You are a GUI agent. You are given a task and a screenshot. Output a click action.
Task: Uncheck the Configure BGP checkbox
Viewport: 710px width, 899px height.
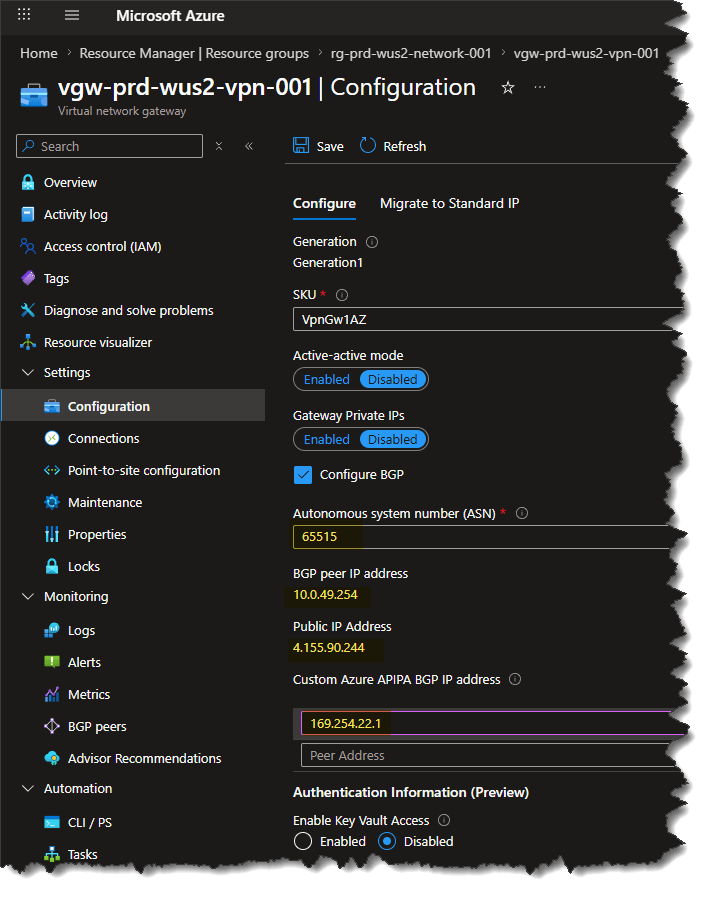(303, 475)
